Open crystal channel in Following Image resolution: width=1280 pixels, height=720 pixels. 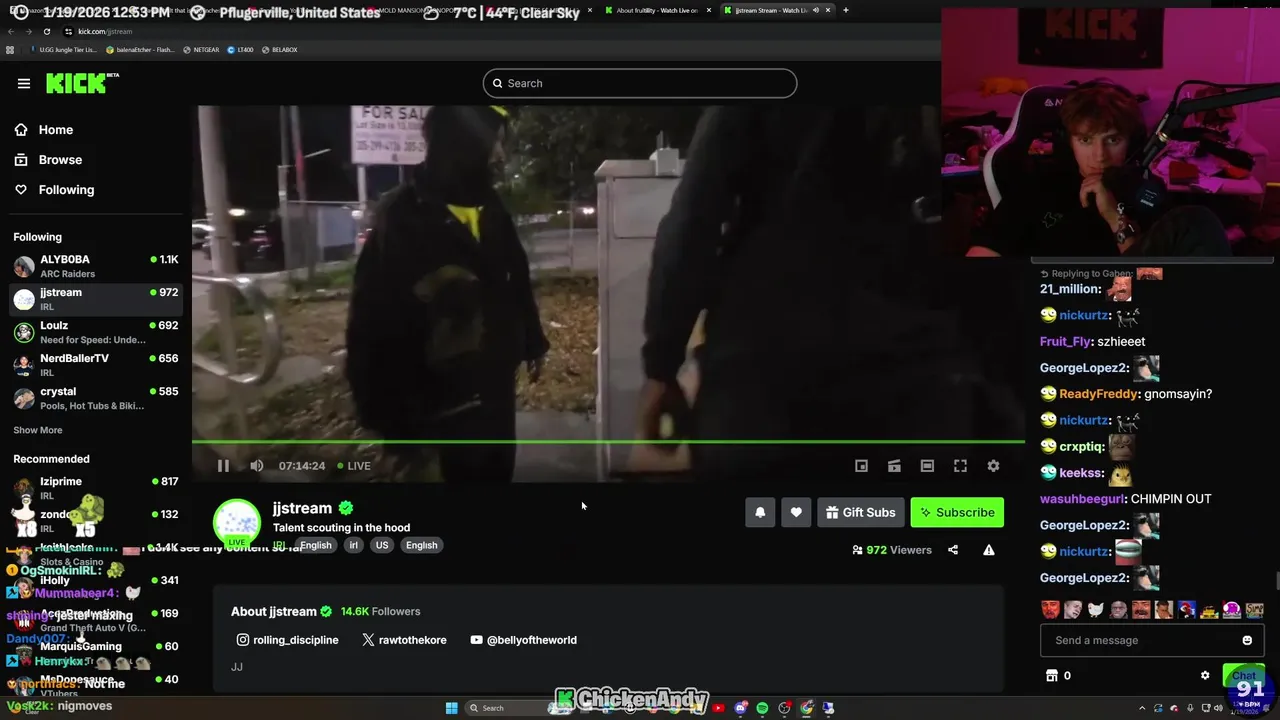coord(96,398)
